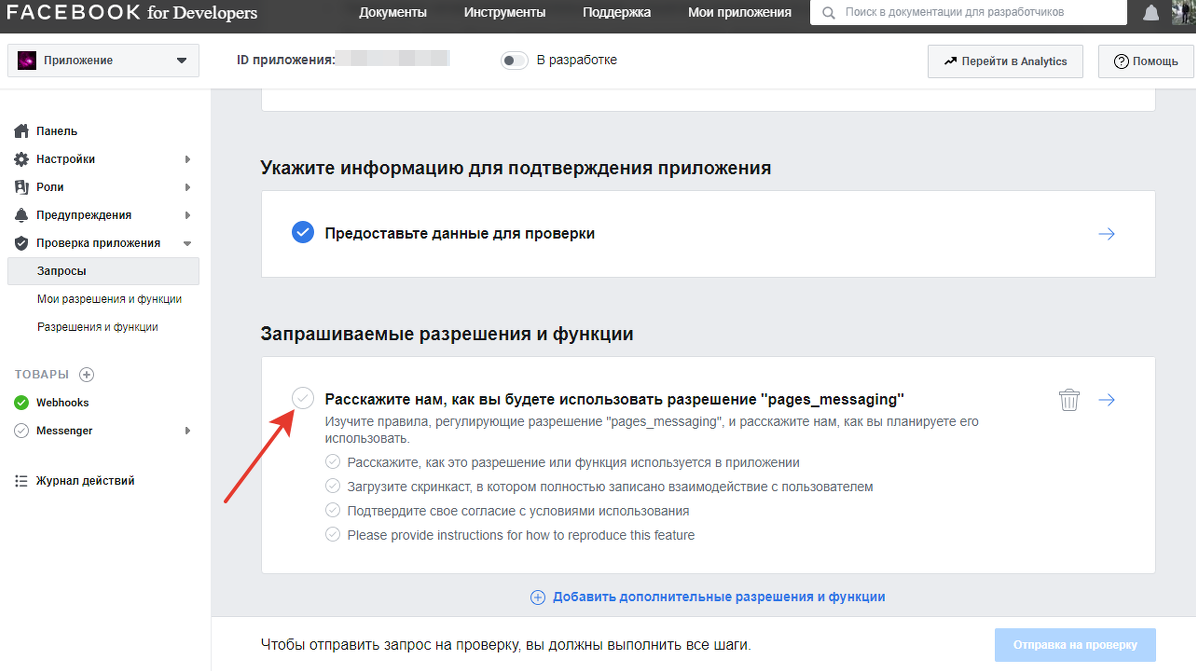Open the Поддержка menu

[x=616, y=12]
